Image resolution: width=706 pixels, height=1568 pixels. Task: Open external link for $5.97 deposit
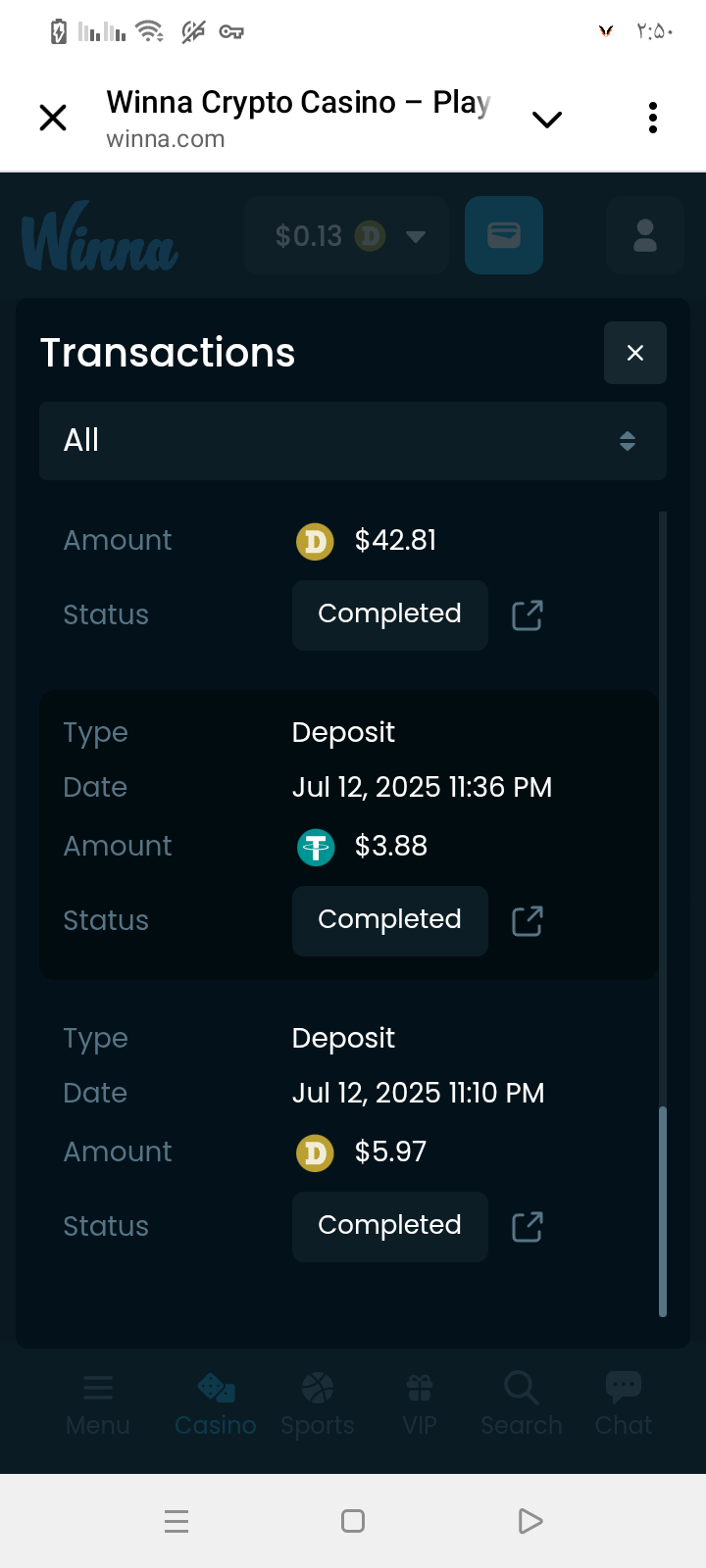point(528,1227)
